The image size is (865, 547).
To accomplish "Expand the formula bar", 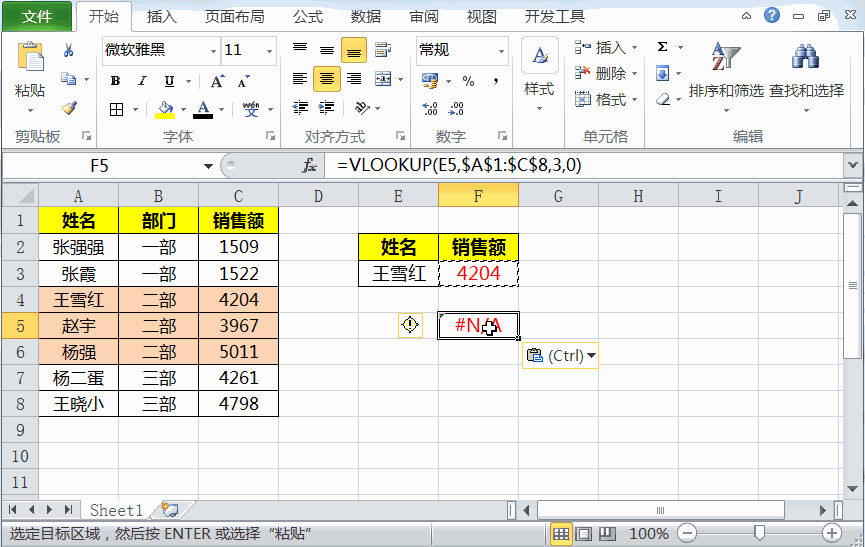I will [853, 165].
